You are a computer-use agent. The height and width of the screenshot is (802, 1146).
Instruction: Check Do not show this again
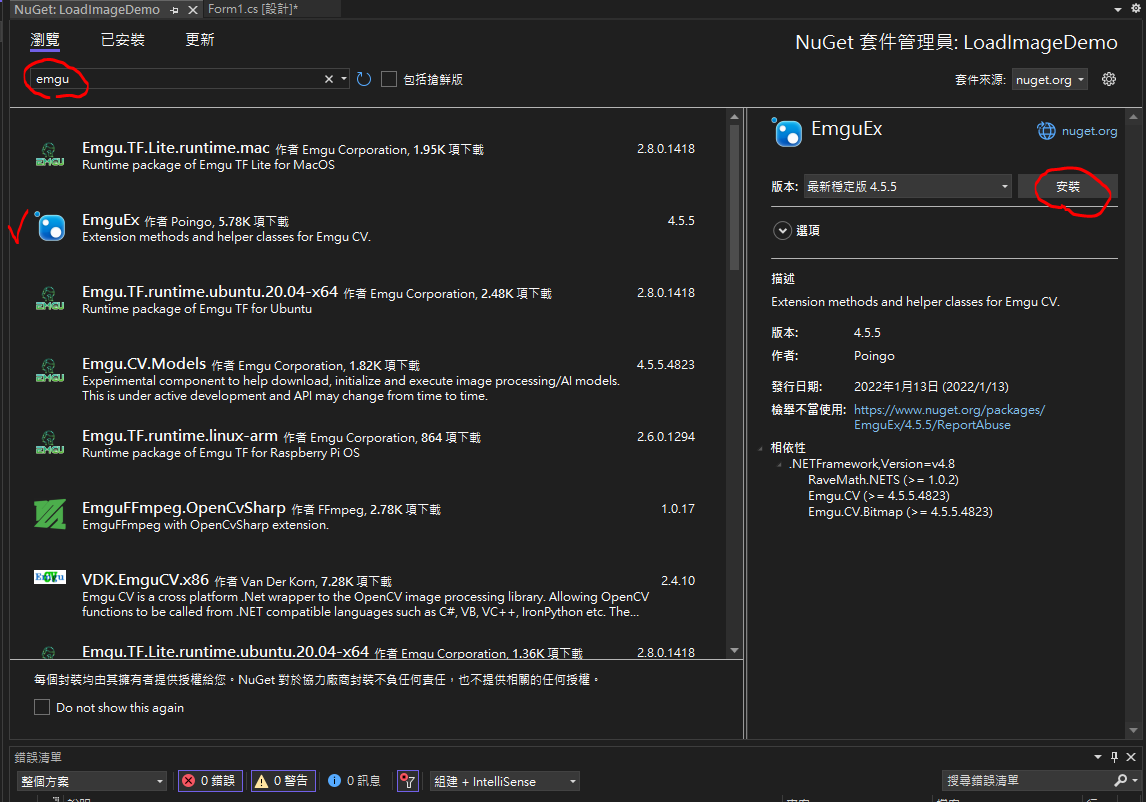click(42, 707)
